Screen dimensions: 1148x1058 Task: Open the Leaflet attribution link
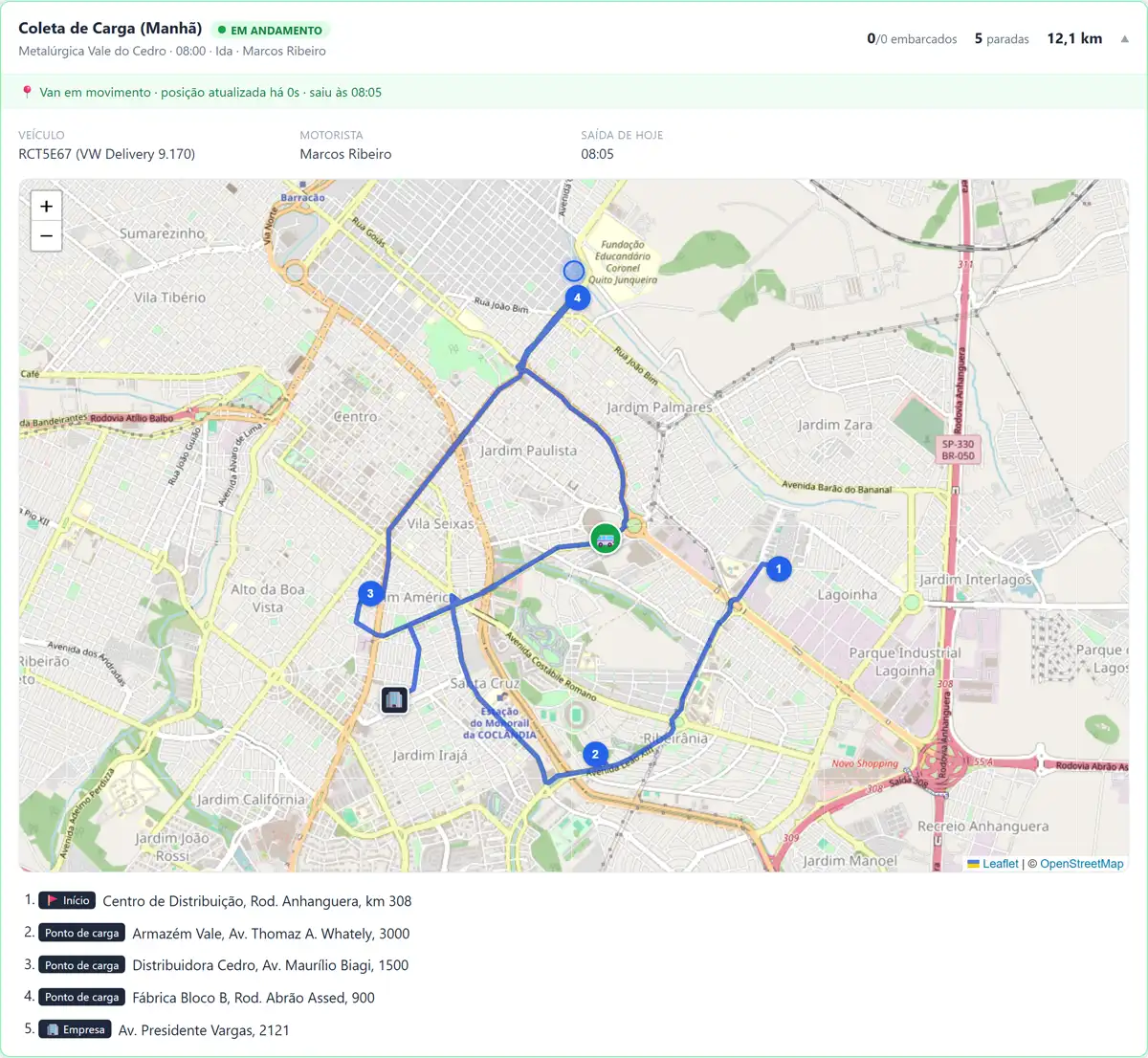tap(993, 864)
